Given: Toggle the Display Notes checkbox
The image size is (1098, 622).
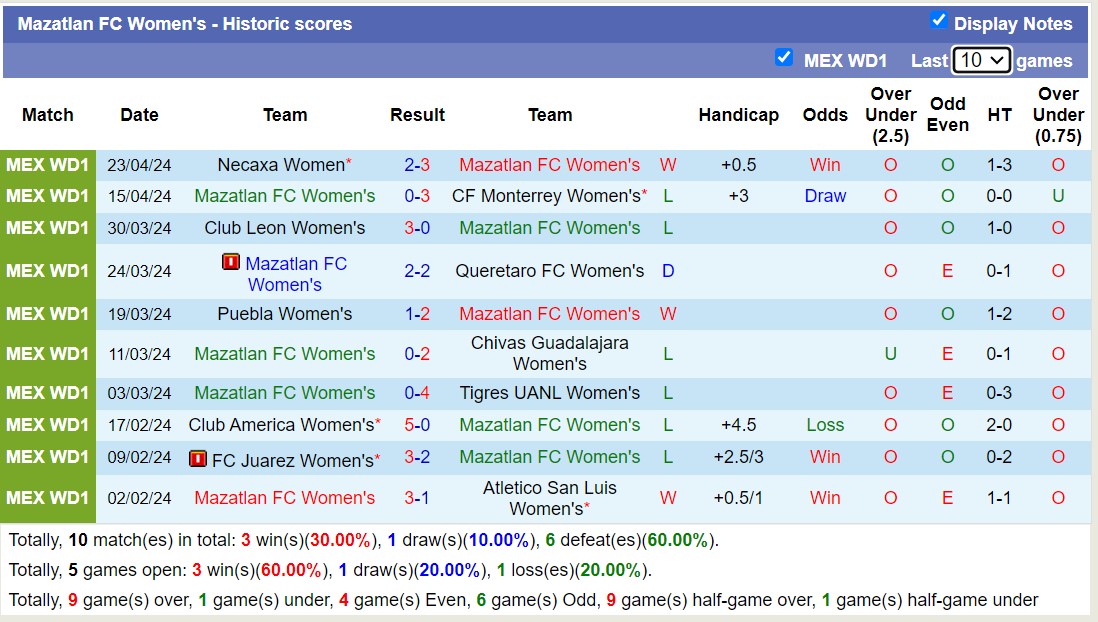Looking at the screenshot, I should [938, 20].
